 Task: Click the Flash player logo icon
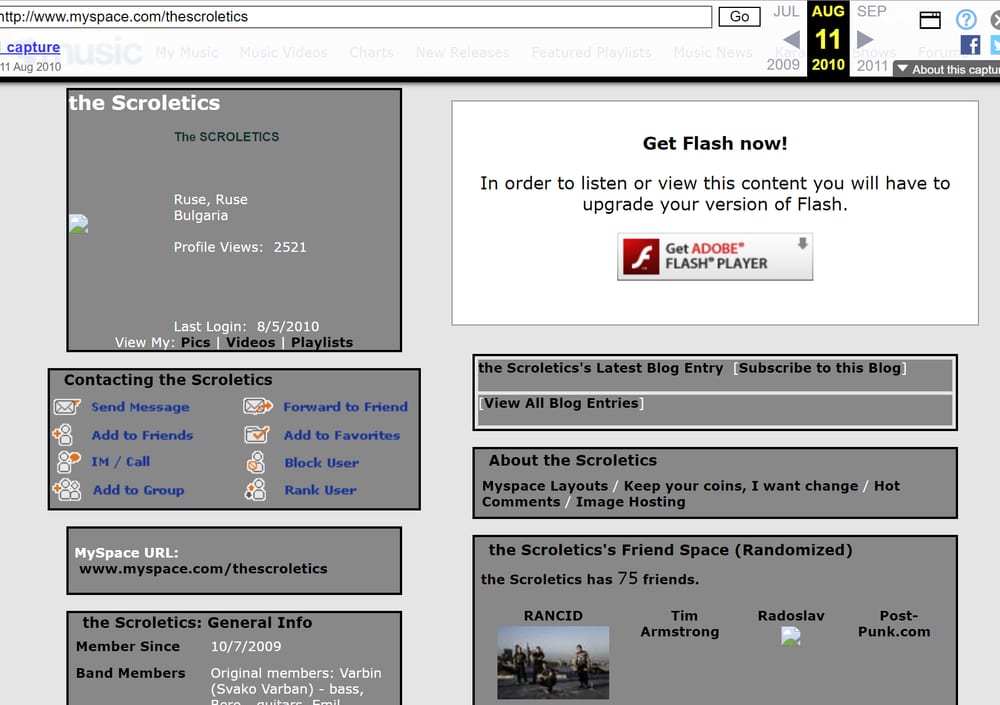click(641, 256)
